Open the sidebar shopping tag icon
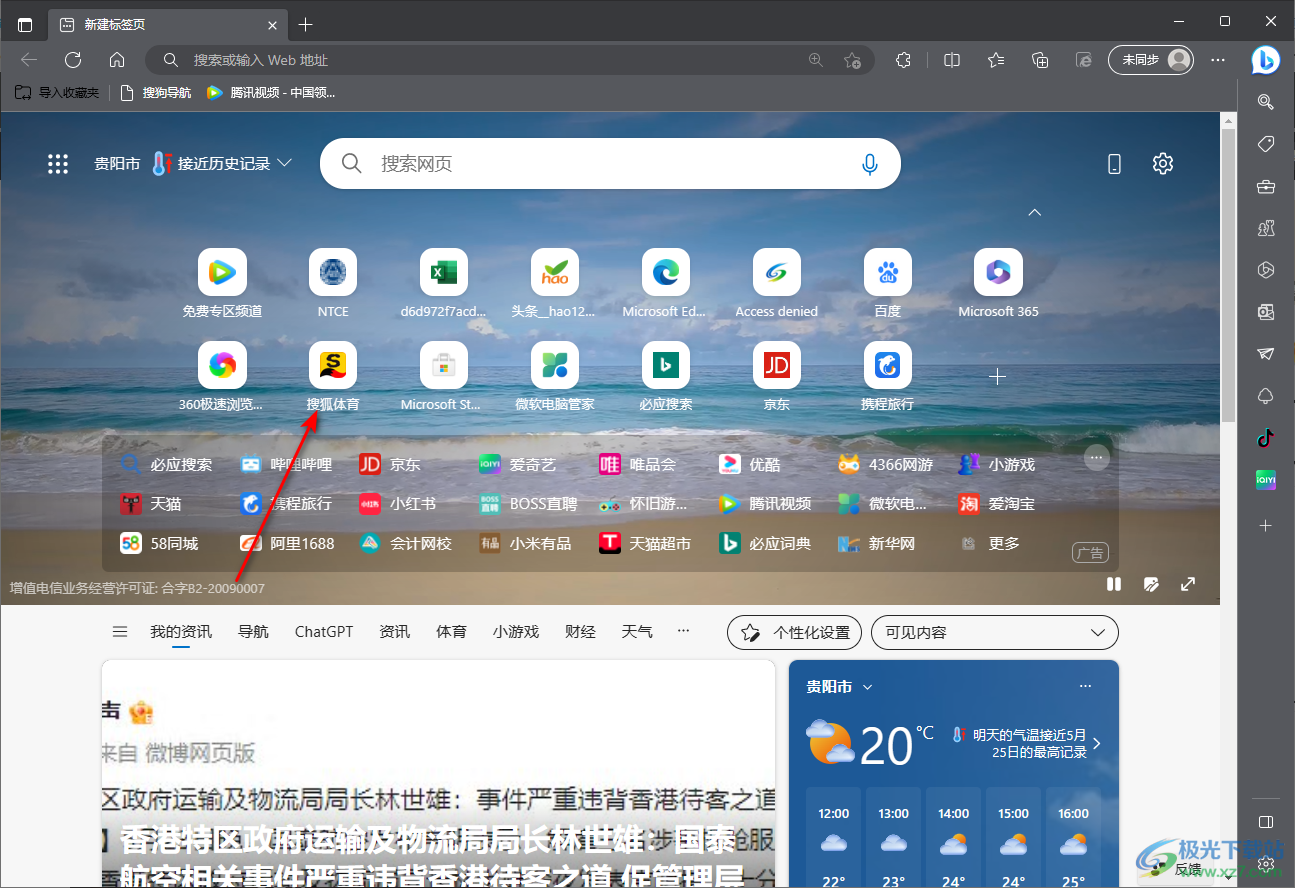Viewport: 1295px width, 888px height. (x=1266, y=144)
